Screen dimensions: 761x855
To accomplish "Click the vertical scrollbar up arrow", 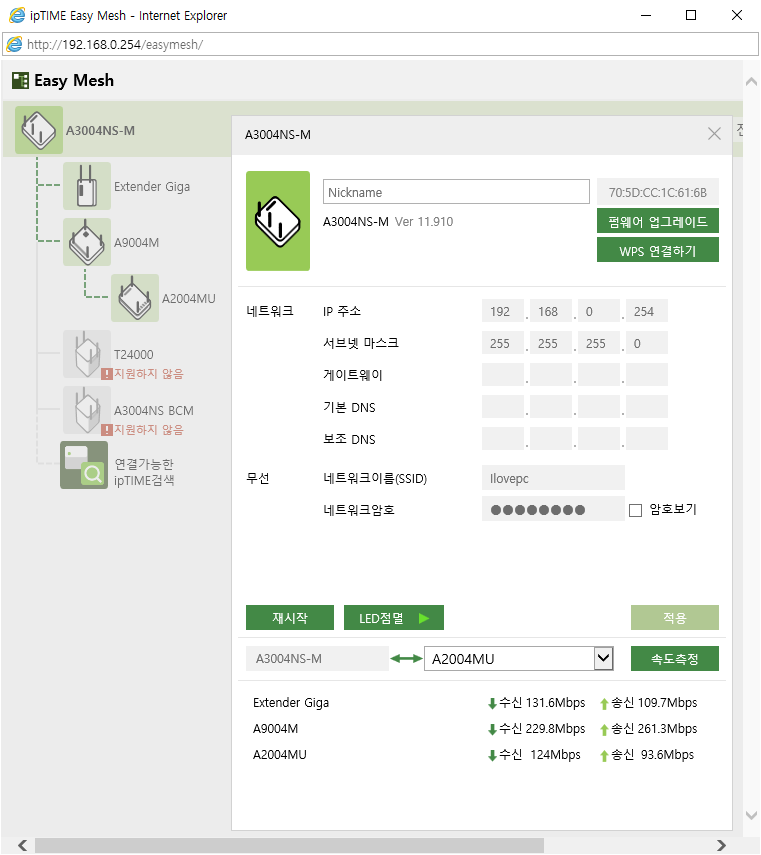I will click(x=751, y=82).
